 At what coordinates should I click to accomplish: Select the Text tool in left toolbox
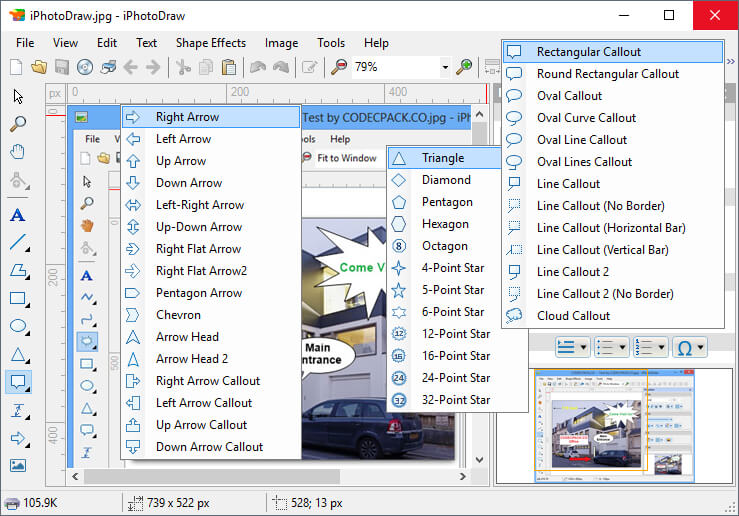[18, 215]
